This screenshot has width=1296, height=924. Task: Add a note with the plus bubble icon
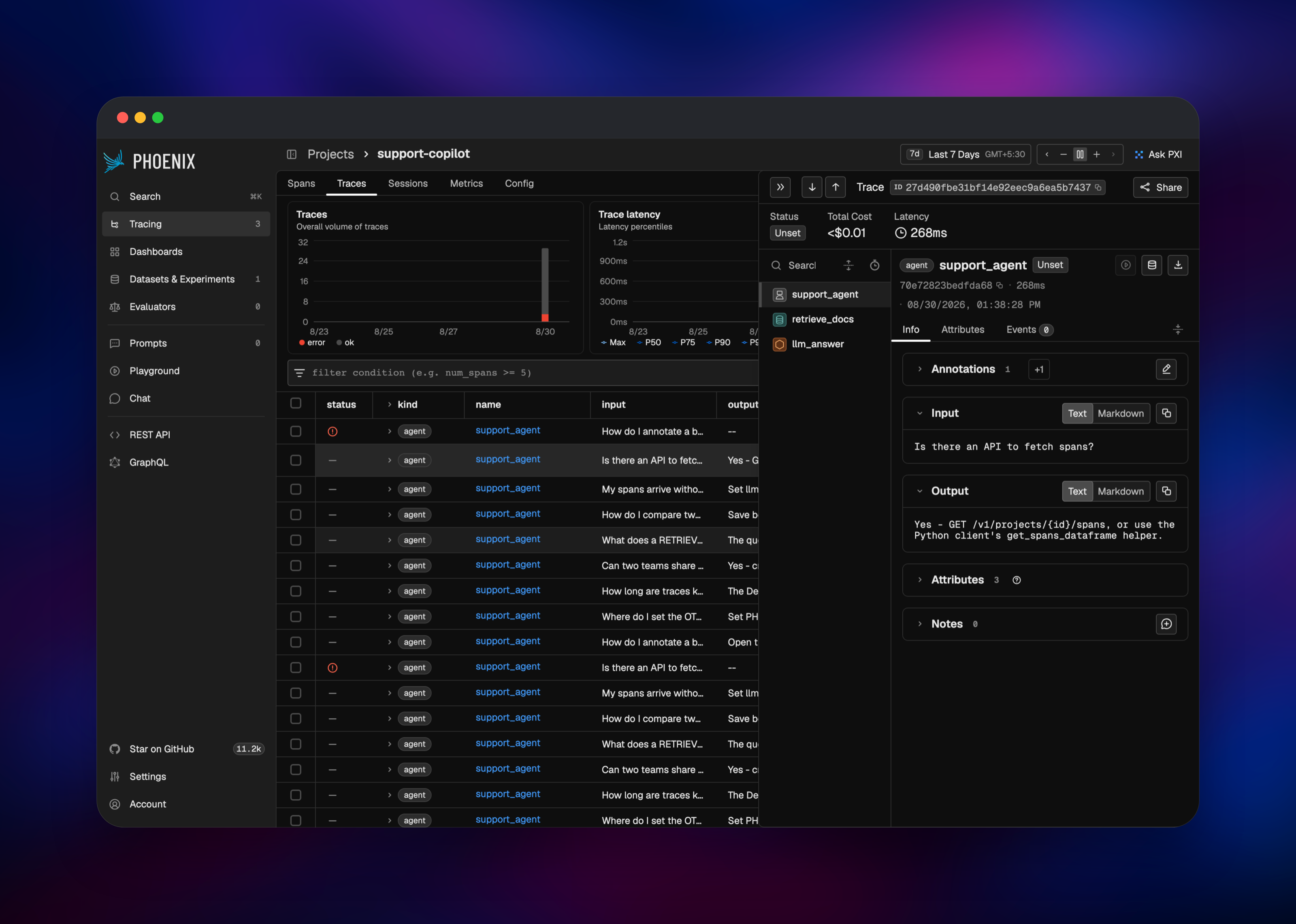click(x=1166, y=624)
